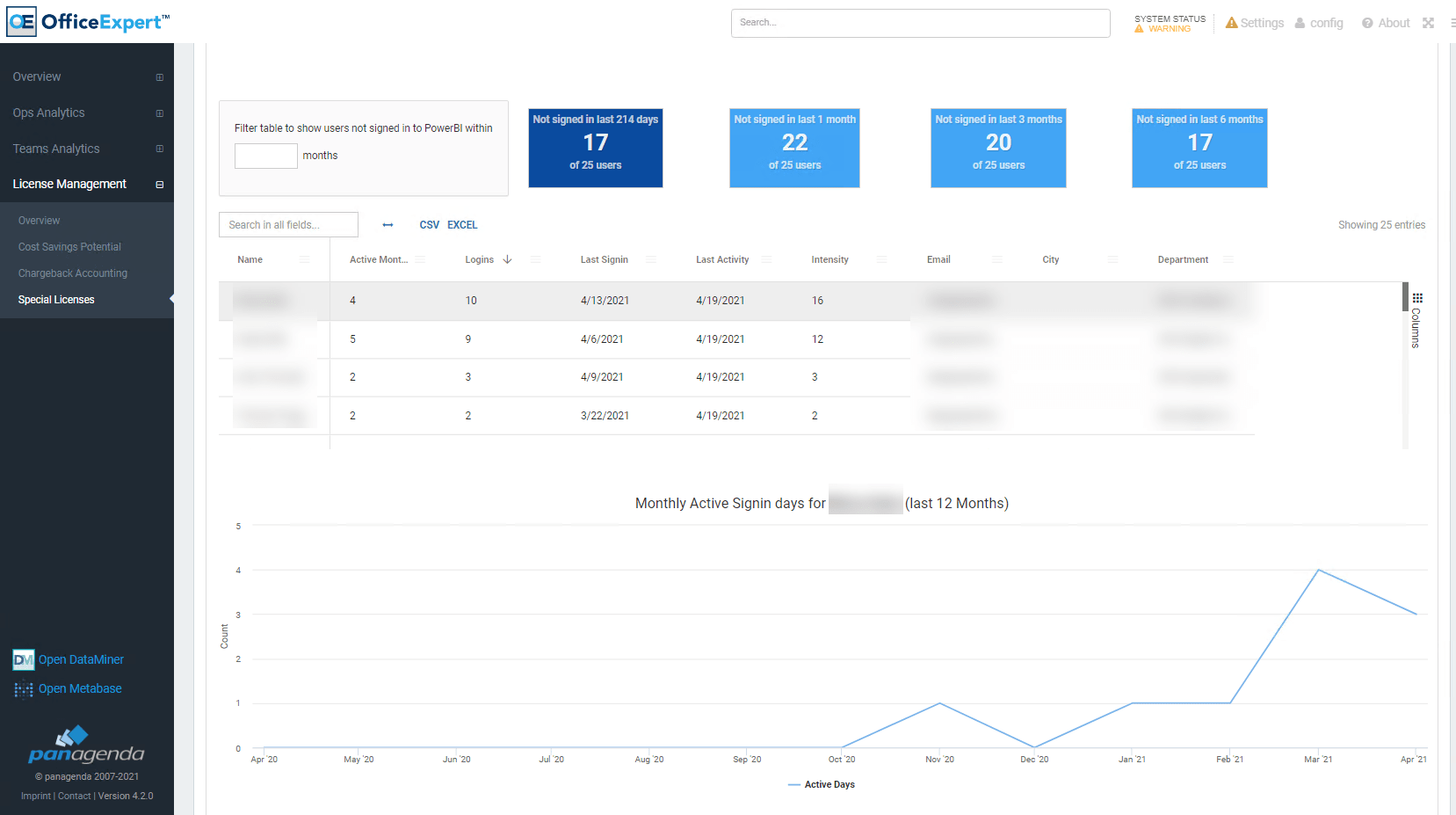This screenshot has height=815, width=1456.
Task: Click the months filter input box
Action: pos(266,156)
